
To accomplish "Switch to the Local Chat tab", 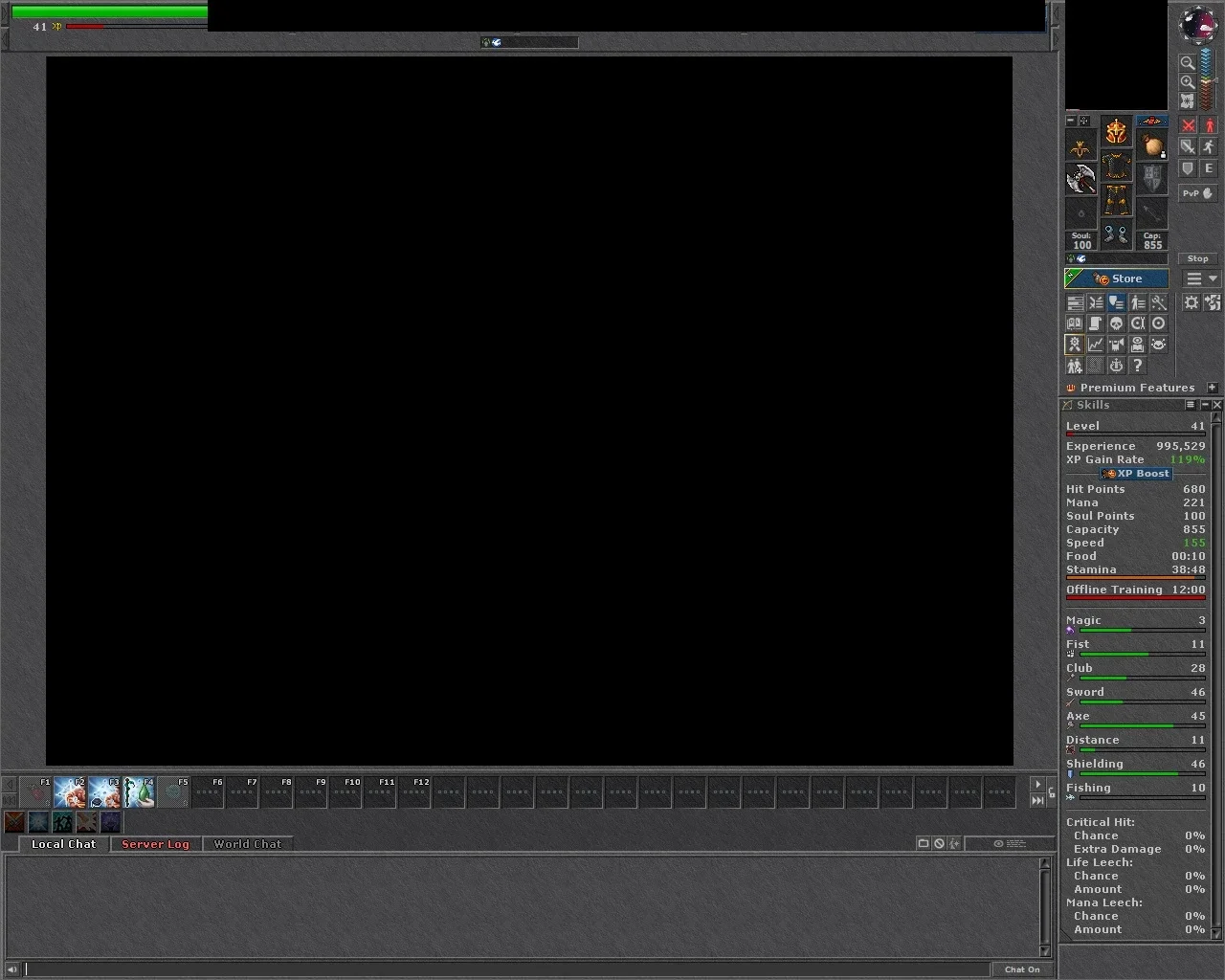I will (63, 844).
